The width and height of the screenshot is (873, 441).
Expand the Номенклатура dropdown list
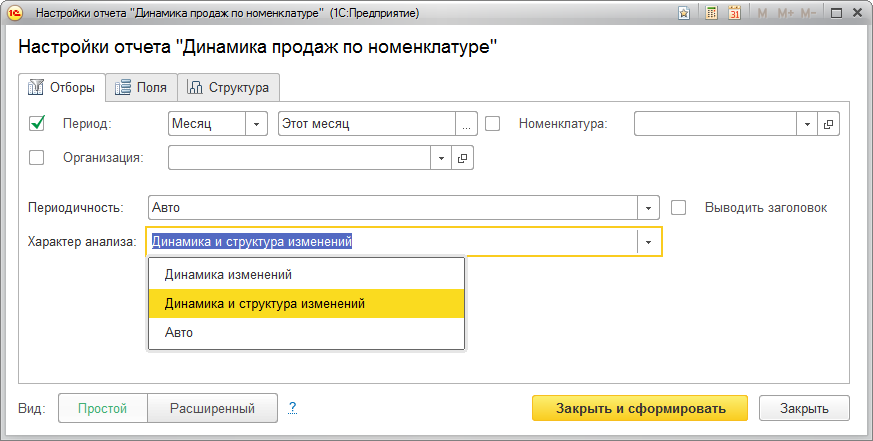[808, 124]
